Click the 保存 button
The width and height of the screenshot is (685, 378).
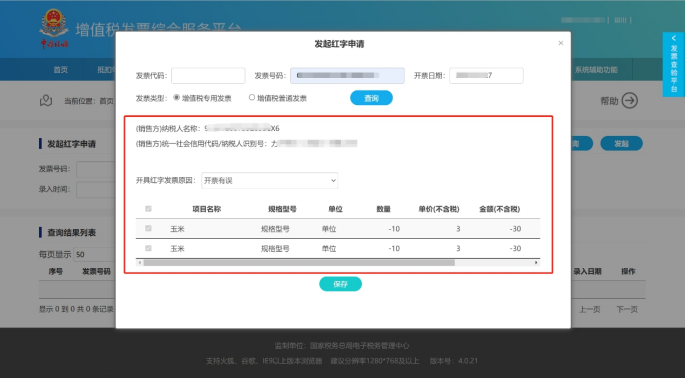click(340, 284)
